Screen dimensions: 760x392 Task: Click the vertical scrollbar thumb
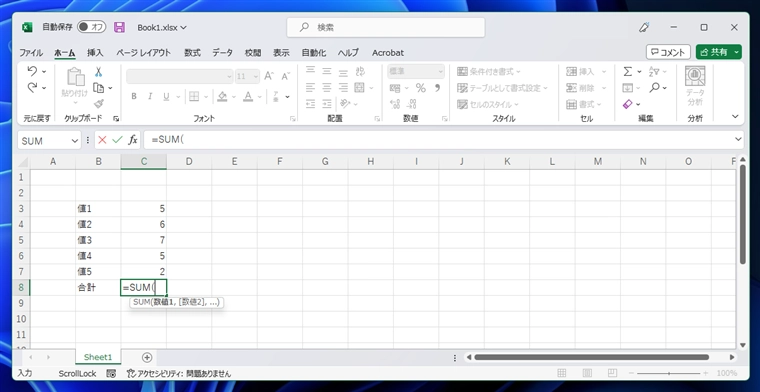coord(743,214)
